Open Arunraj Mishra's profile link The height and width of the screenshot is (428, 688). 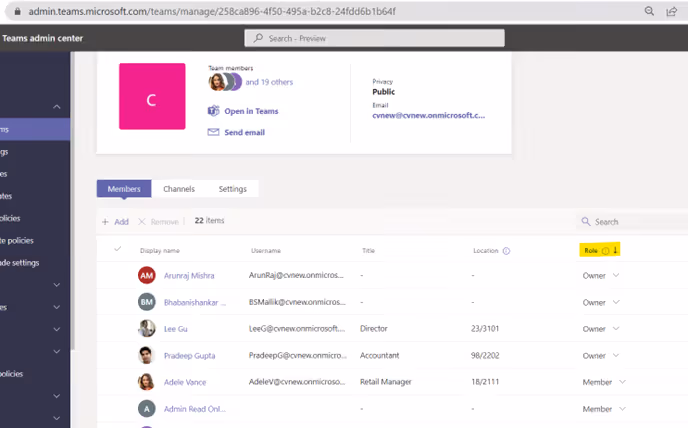[x=189, y=276]
